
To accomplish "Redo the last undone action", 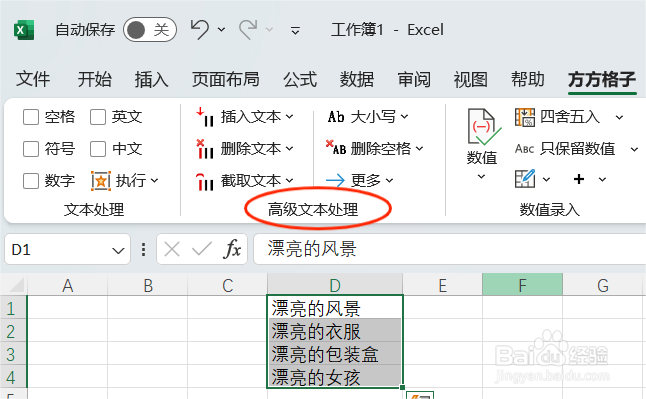I will (248, 30).
